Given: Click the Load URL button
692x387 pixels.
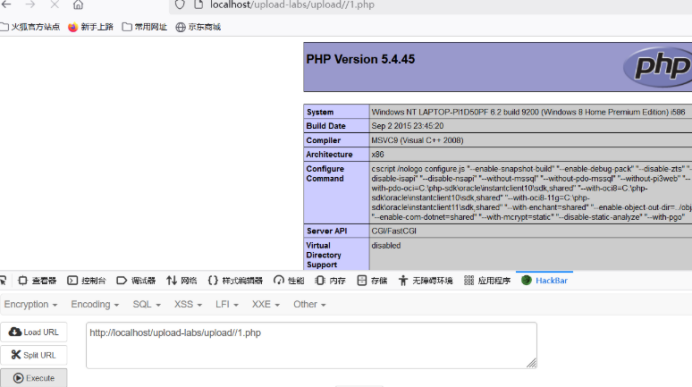Looking at the screenshot, I should click(34, 332).
